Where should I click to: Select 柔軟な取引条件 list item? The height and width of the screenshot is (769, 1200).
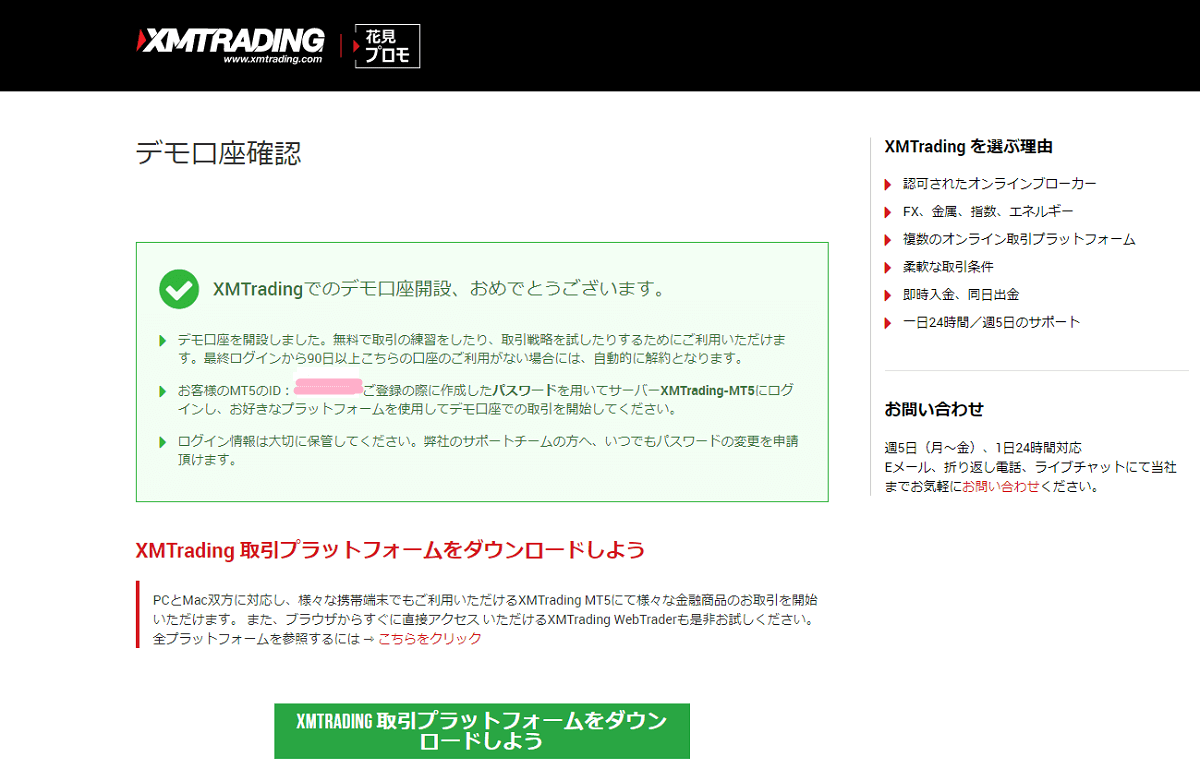[x=948, y=267]
